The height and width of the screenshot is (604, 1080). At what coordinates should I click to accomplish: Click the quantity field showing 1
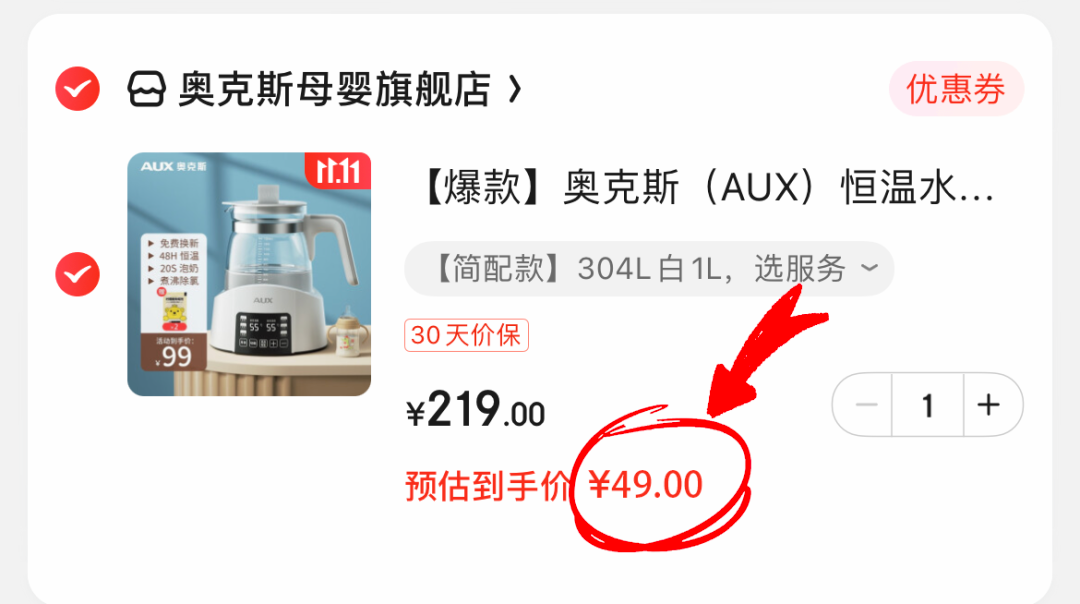(928, 405)
